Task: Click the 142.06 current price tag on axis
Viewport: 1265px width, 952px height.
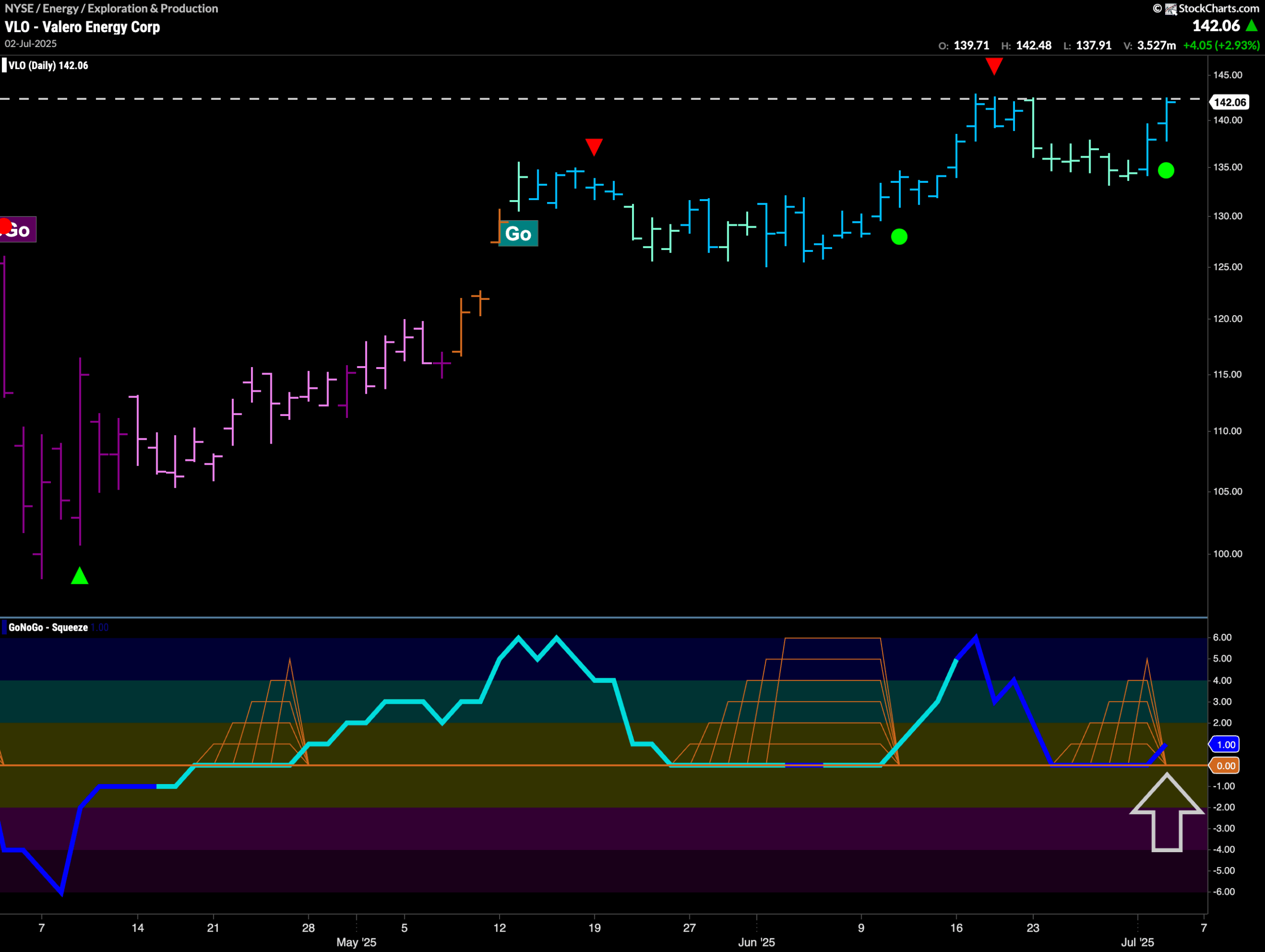Action: pyautogui.click(x=1229, y=102)
